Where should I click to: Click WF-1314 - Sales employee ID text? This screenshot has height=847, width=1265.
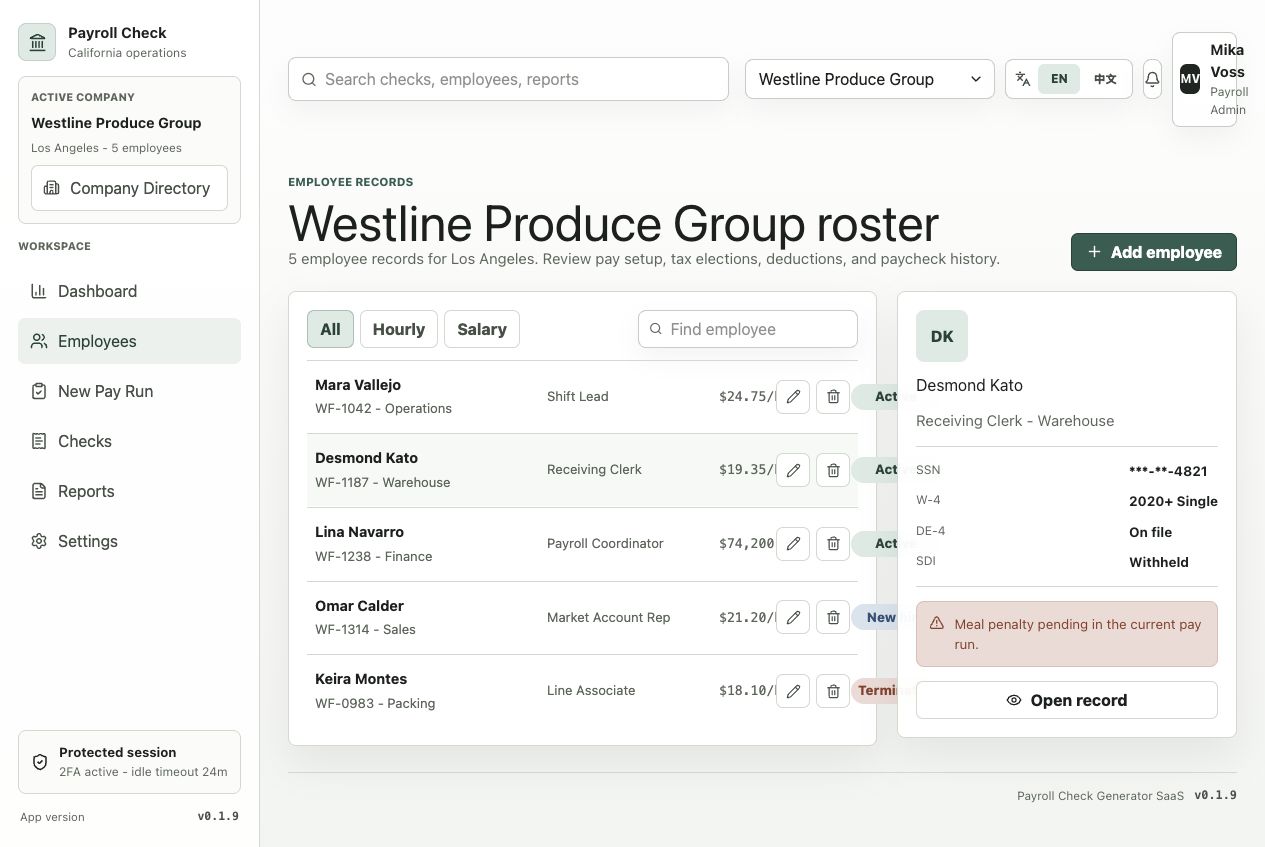(x=365, y=630)
